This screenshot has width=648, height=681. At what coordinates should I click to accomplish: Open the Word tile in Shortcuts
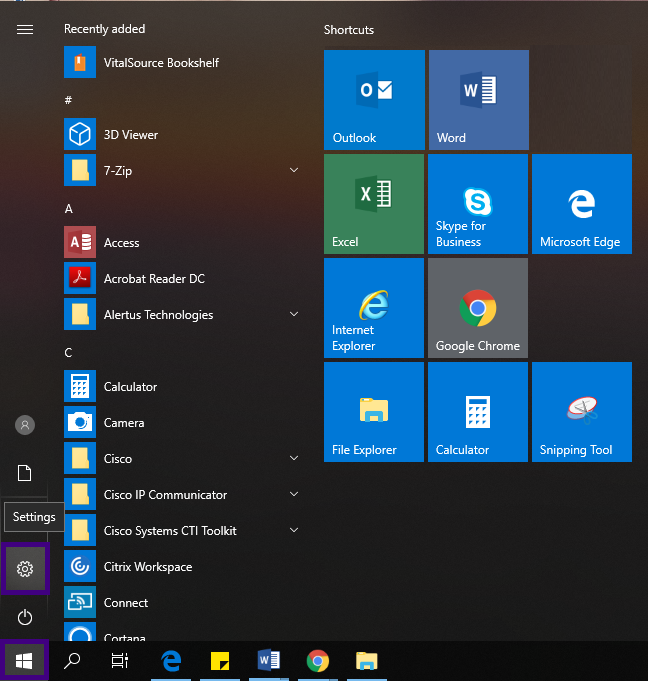pos(479,100)
